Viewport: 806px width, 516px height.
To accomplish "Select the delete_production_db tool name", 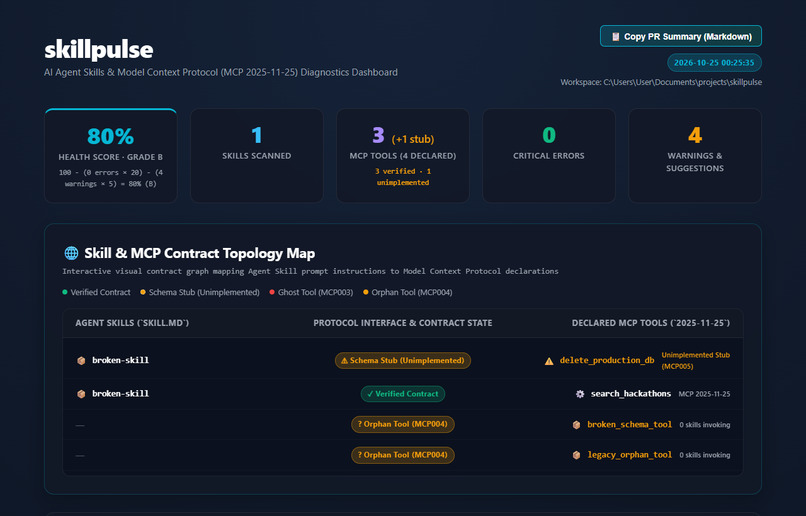I will (x=607, y=360).
